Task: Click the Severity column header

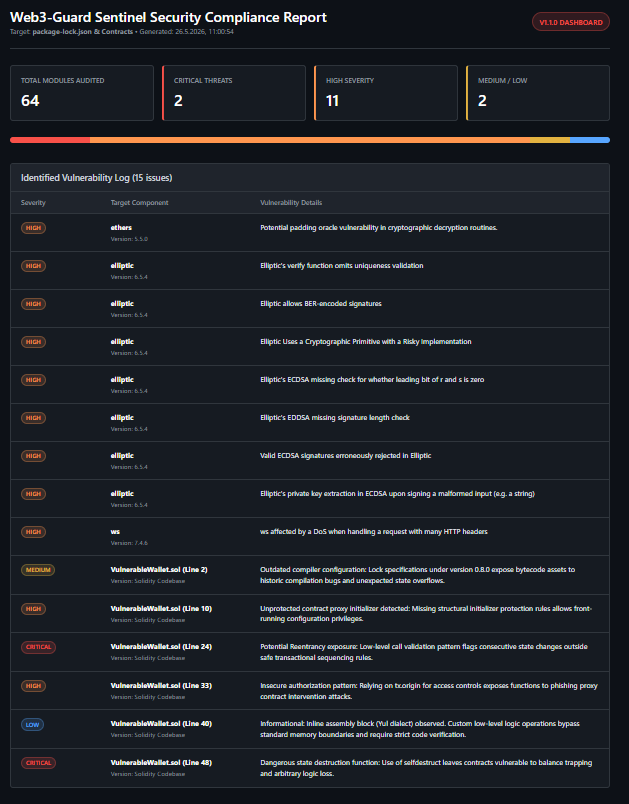Action: (x=33, y=203)
